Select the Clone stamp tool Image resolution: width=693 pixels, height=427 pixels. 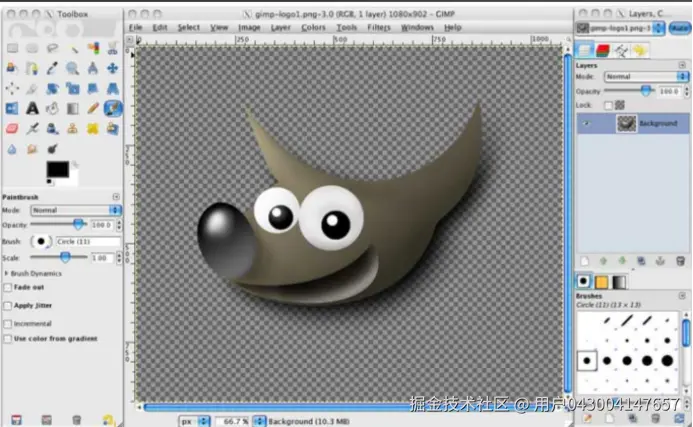click(x=72, y=129)
